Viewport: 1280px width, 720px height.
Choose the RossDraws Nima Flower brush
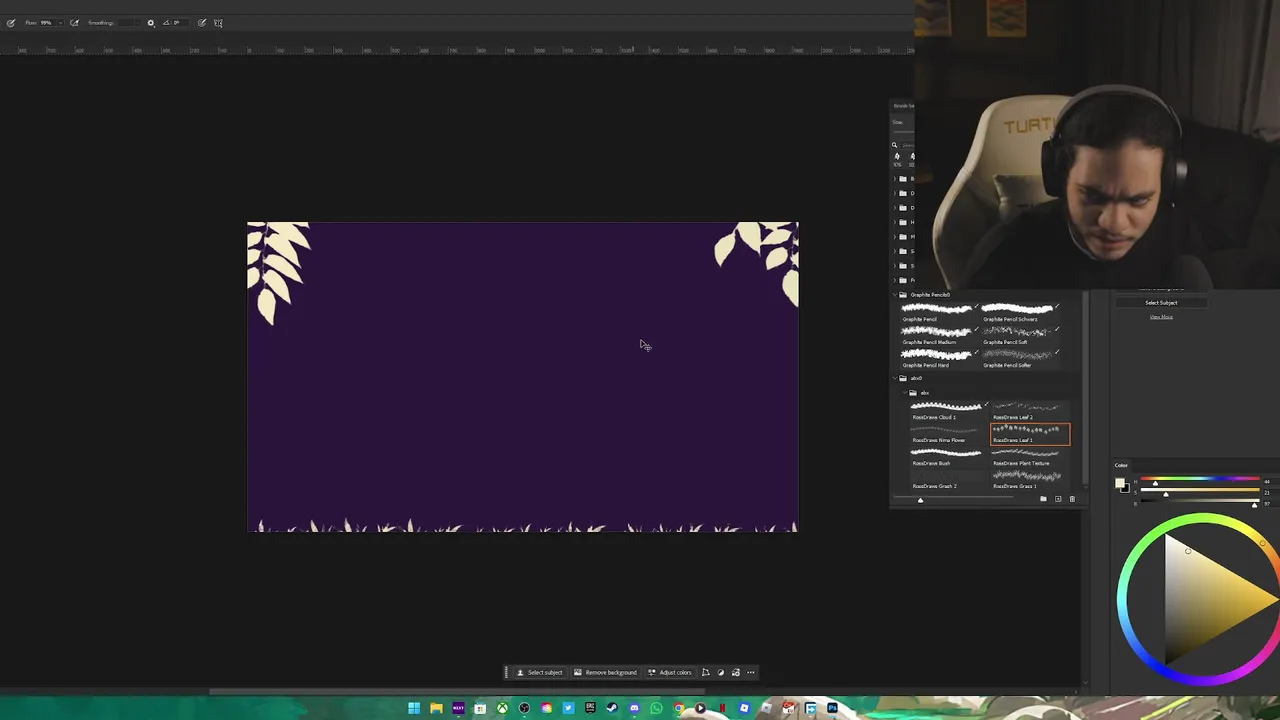[948, 433]
